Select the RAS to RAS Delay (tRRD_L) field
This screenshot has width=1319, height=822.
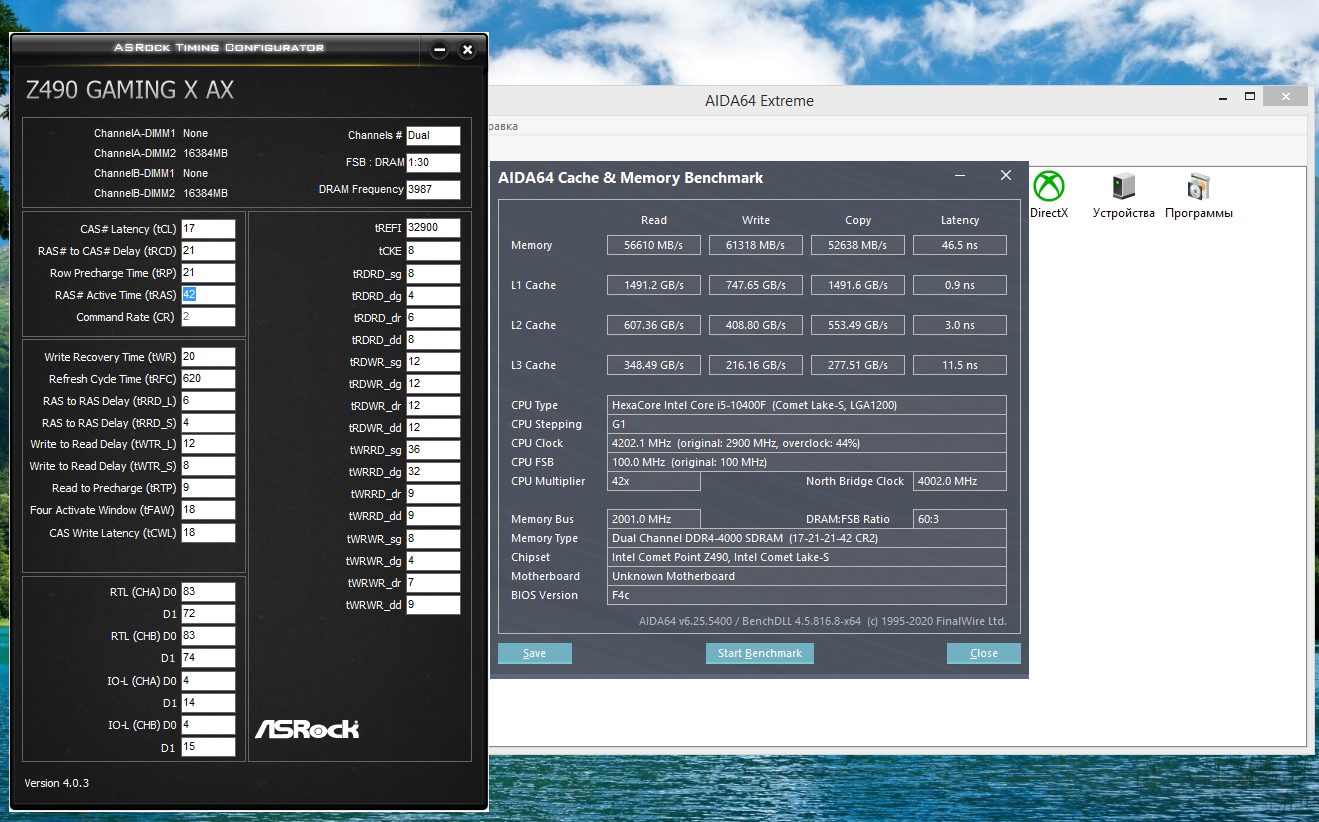tap(208, 401)
